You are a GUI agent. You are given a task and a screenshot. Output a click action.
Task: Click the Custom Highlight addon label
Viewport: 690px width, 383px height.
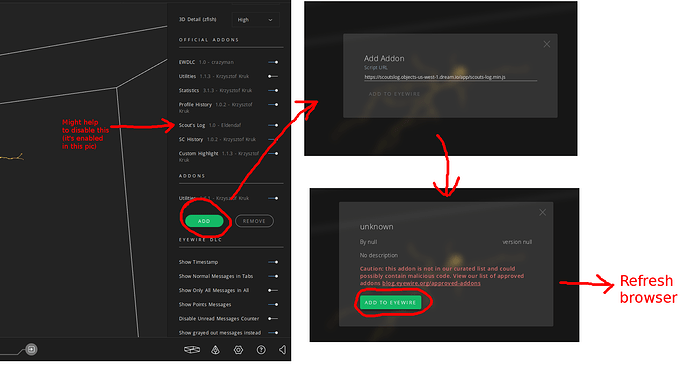tap(198, 153)
